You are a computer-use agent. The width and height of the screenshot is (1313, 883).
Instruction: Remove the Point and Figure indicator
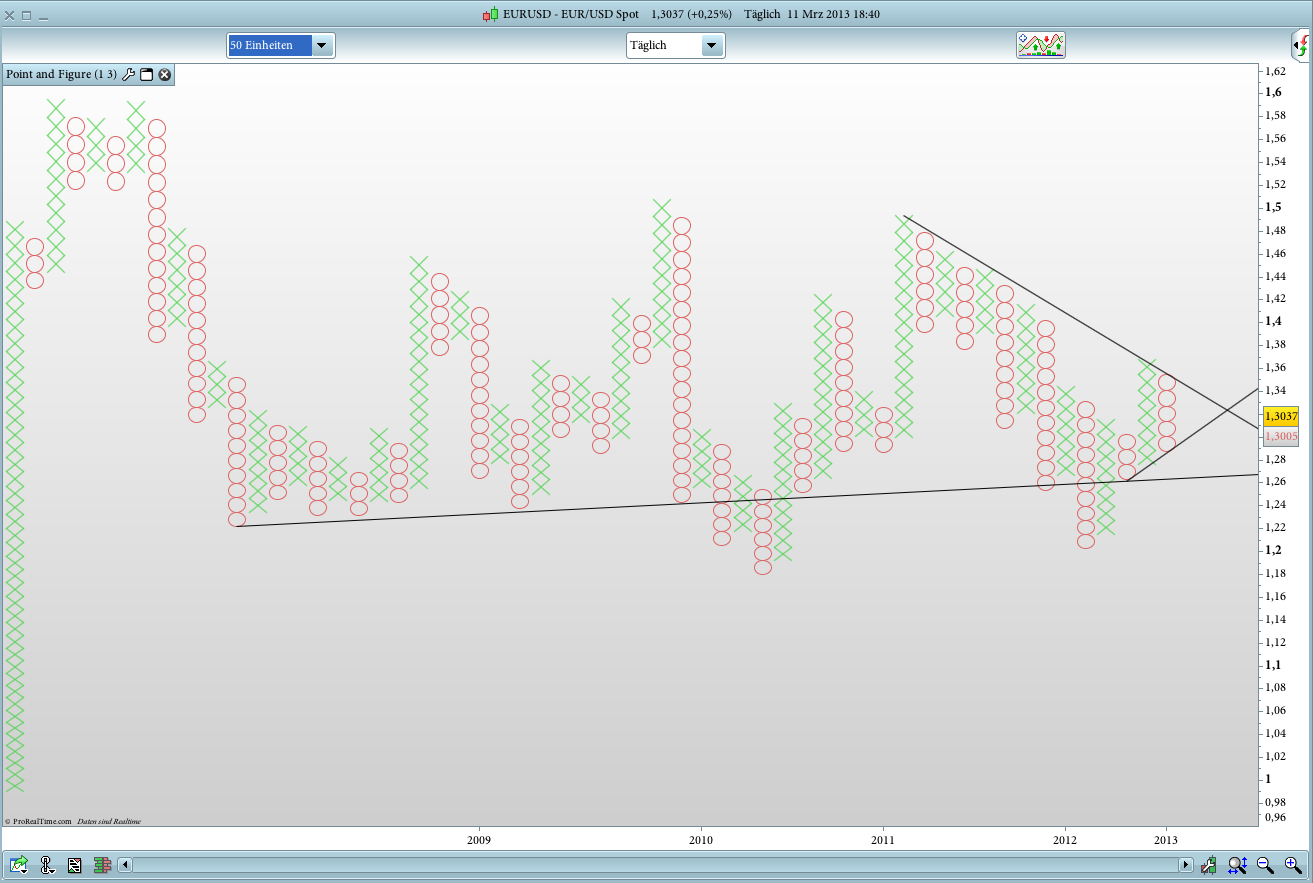click(x=165, y=74)
